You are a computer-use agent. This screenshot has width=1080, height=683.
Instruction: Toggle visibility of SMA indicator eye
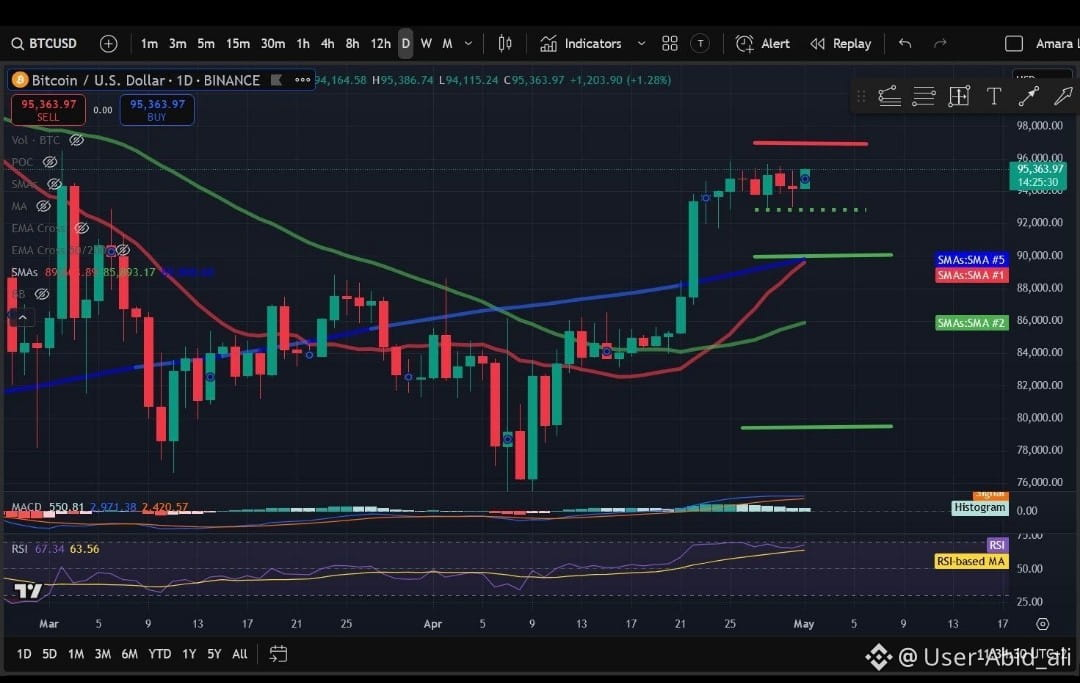(x=54, y=184)
